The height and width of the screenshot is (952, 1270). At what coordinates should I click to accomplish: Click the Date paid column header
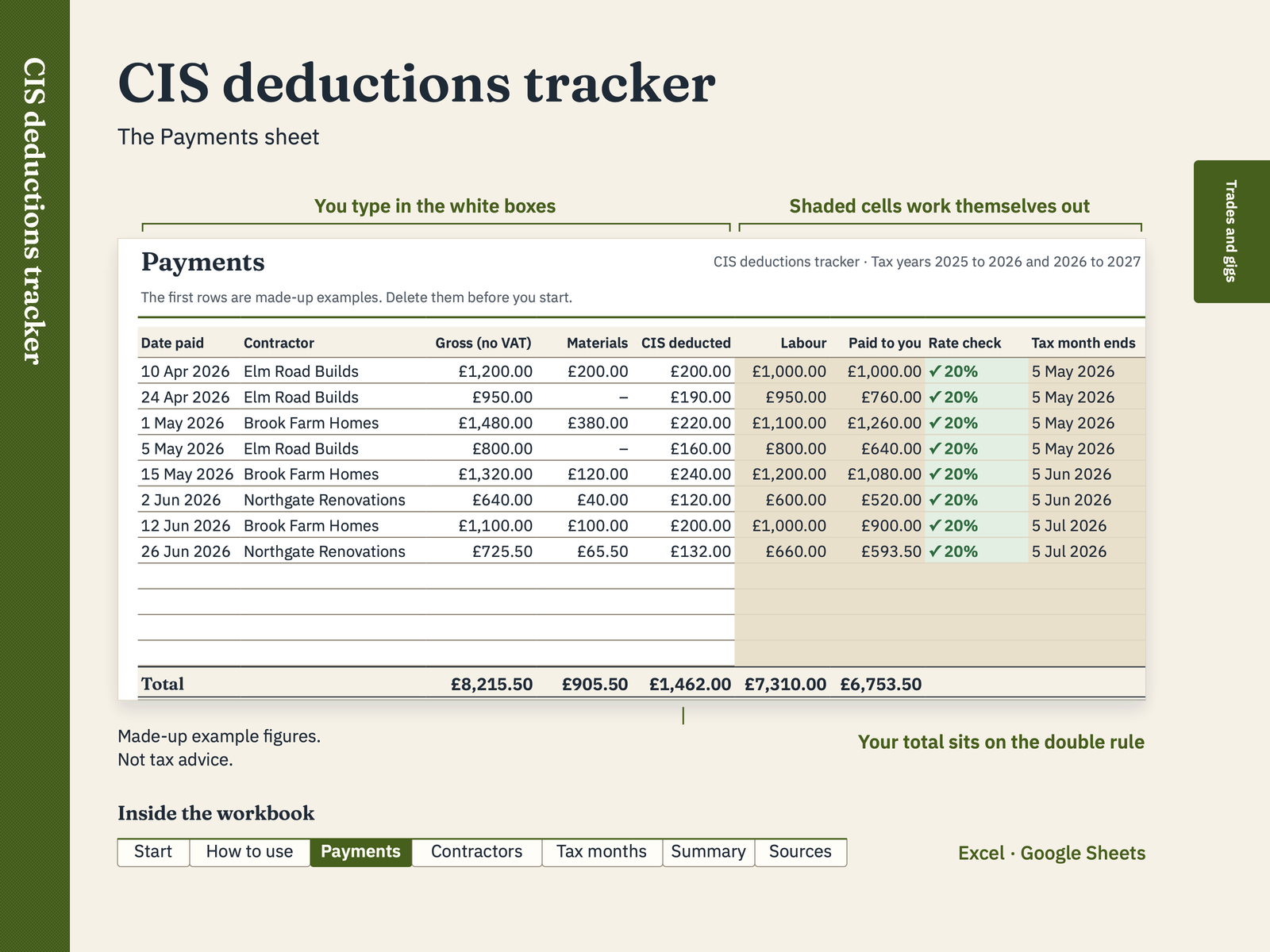point(172,344)
